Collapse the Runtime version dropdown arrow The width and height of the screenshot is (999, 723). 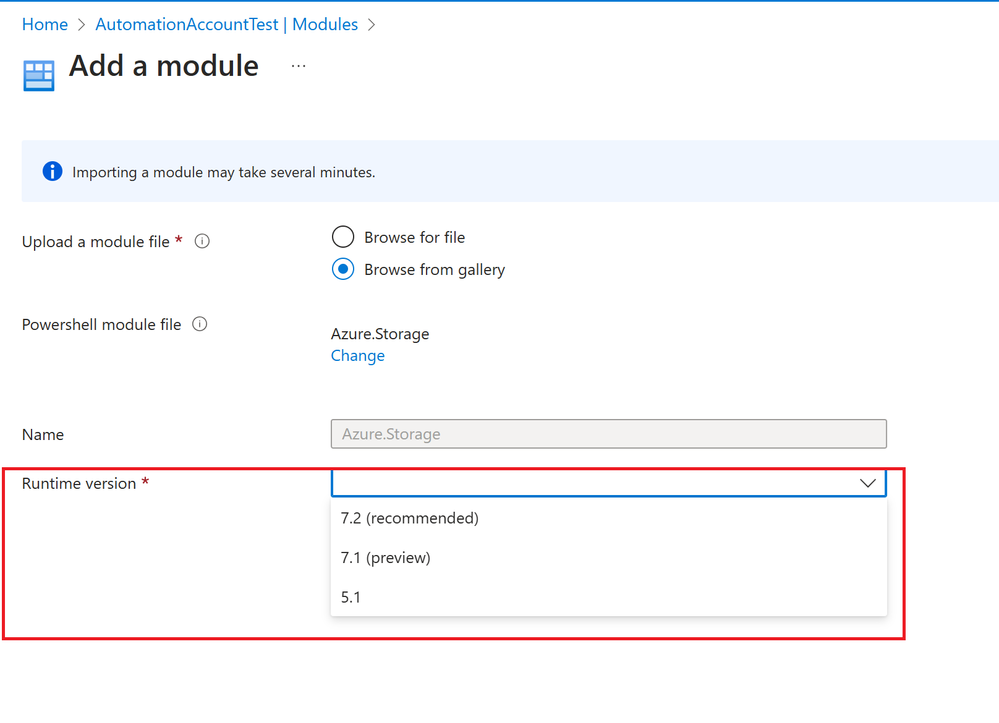868,483
